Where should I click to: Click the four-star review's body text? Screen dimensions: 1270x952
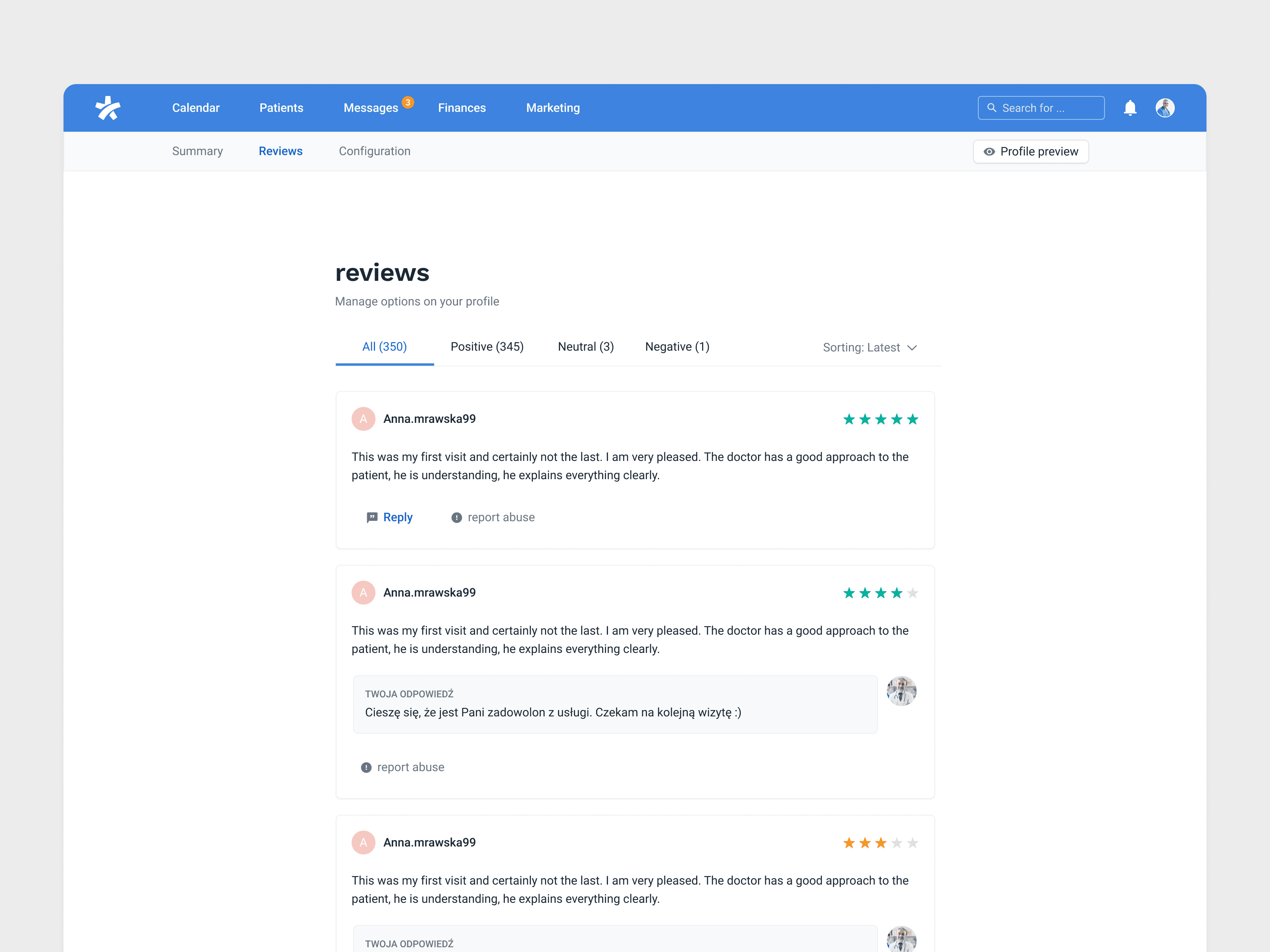[630, 639]
